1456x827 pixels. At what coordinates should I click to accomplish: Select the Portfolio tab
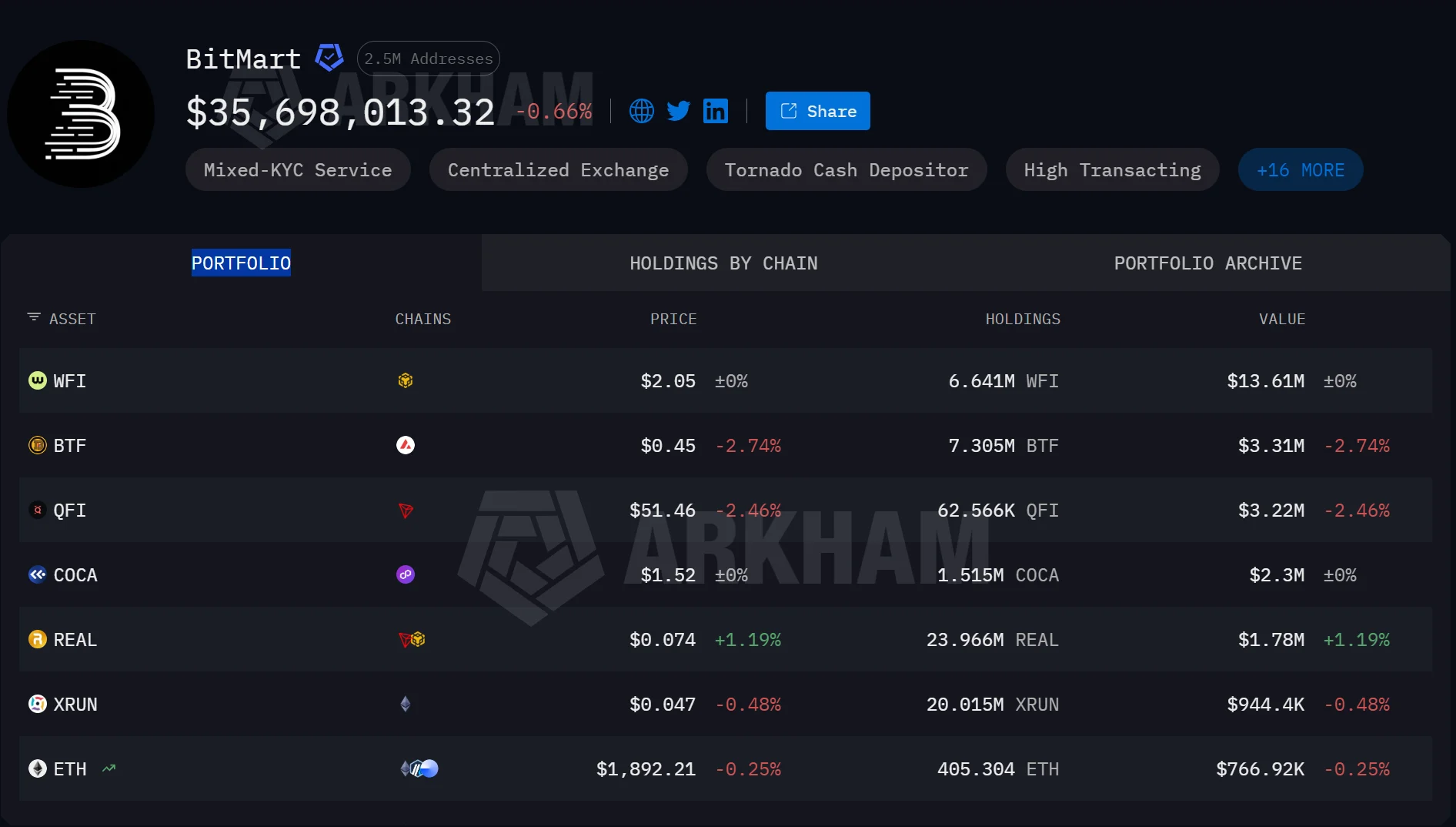pos(241,263)
